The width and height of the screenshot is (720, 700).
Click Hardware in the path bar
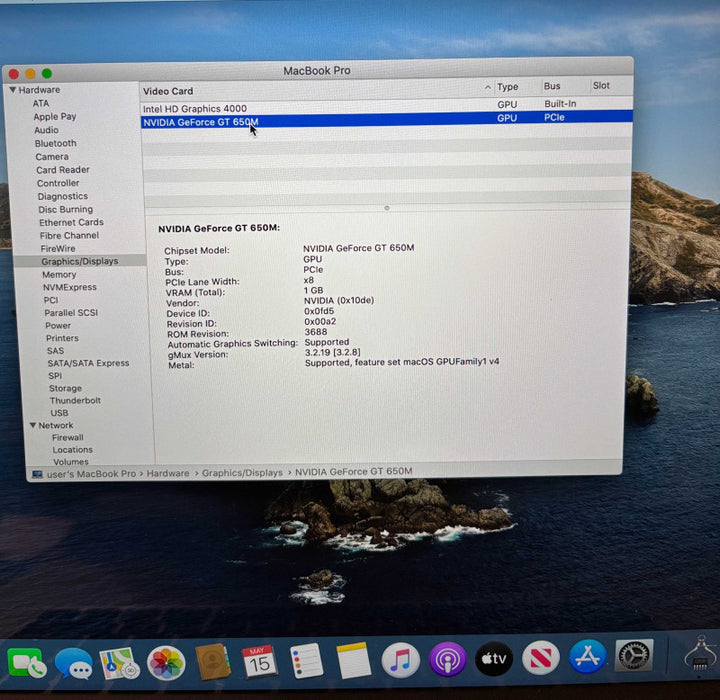[x=168, y=473]
